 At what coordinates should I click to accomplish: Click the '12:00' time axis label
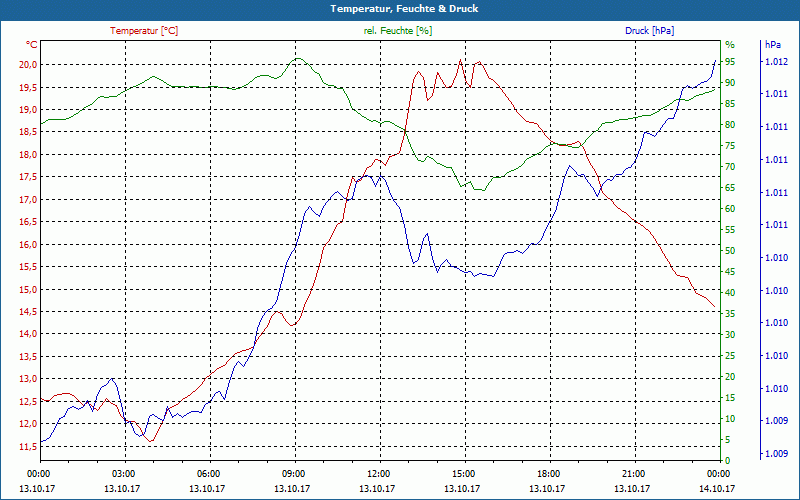tap(381, 474)
